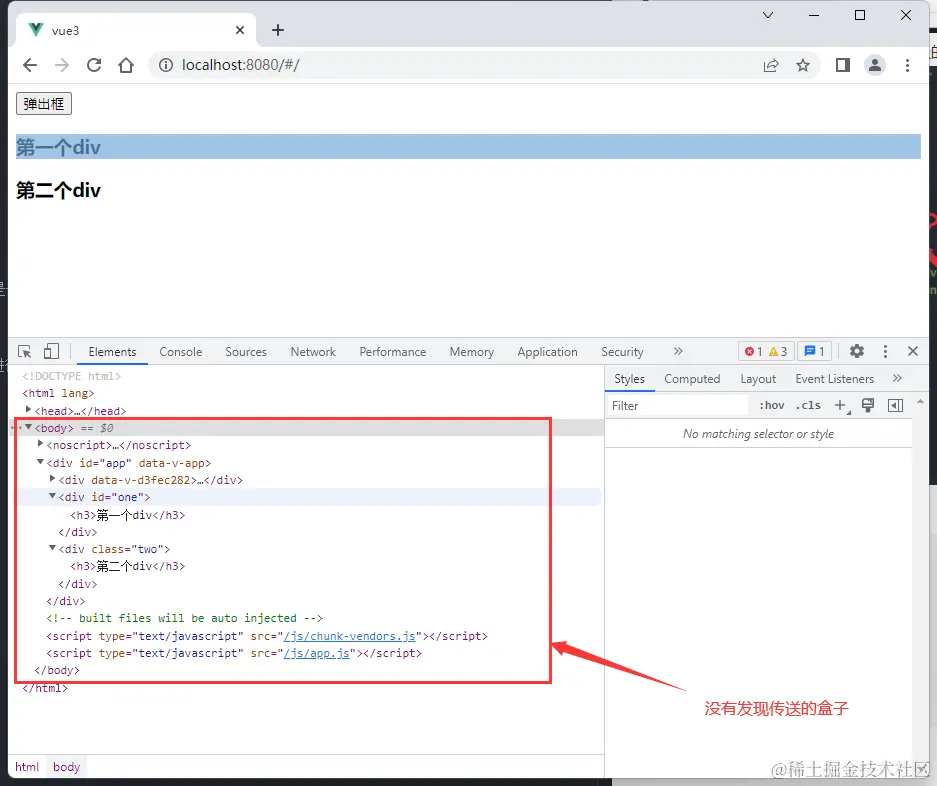Select the Layout pane tab
937x786 pixels.
point(758,379)
